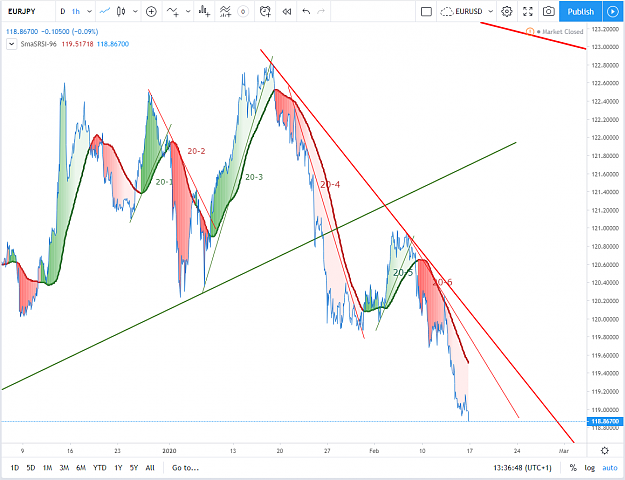Open the time interval dropdown arrow
This screenshot has width=625, height=480.
click(x=89, y=12)
